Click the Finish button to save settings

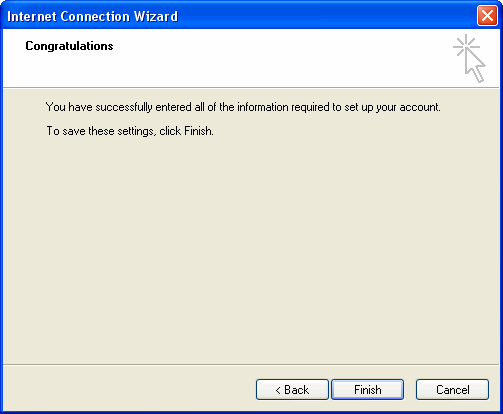tap(367, 389)
